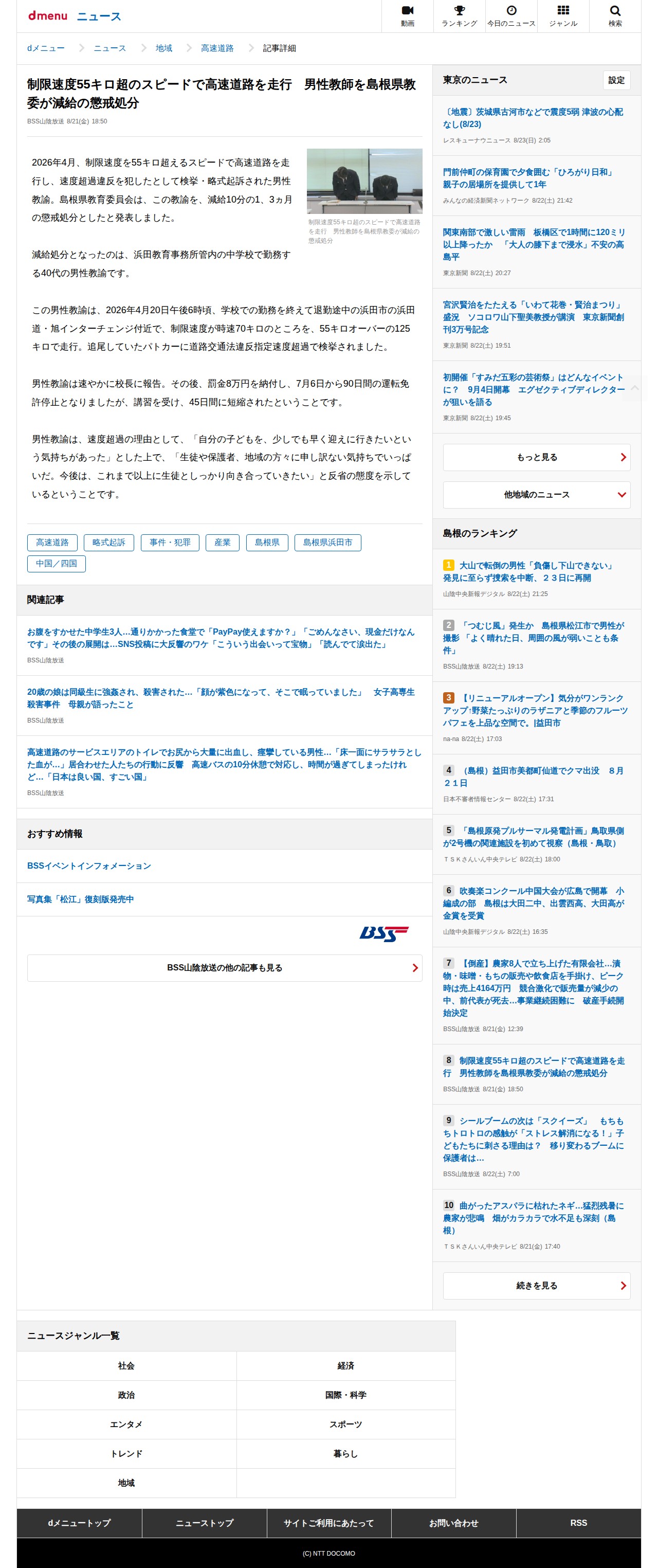Click the 検索 magnifier icon
The image size is (658, 1568).
click(x=615, y=11)
